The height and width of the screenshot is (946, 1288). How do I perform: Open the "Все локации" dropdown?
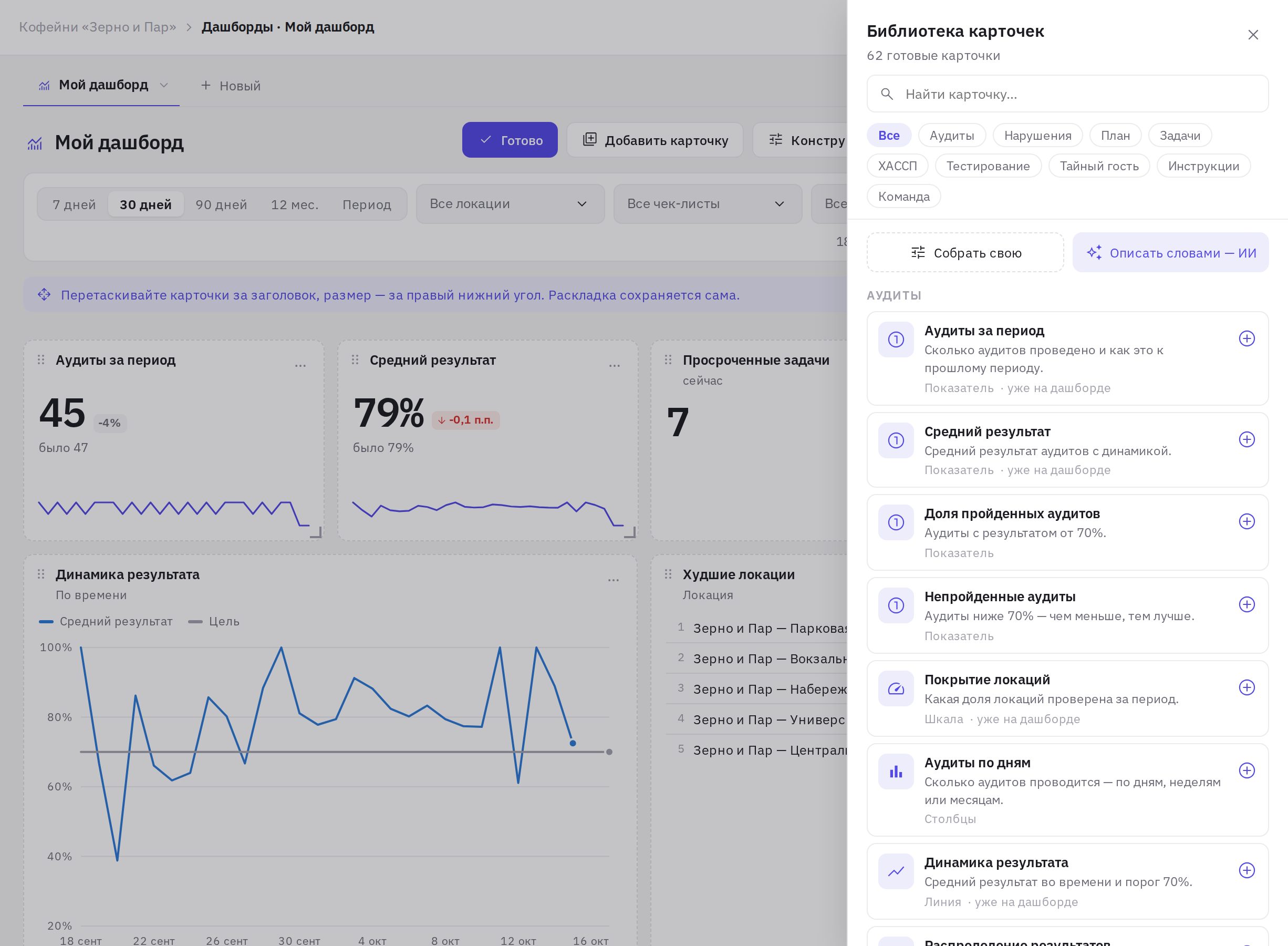pos(511,204)
